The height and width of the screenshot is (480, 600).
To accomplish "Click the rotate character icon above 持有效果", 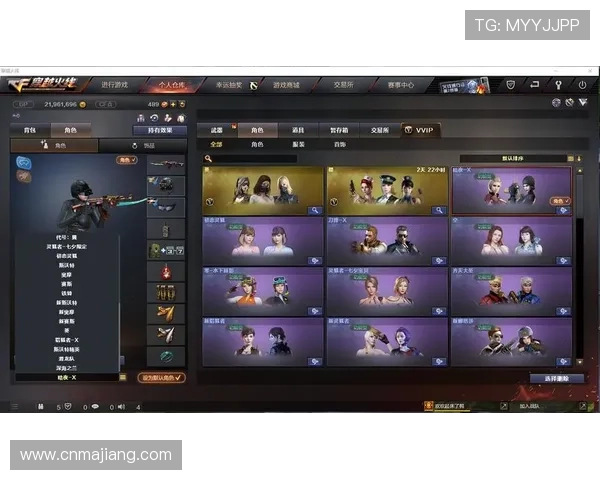I will click(x=154, y=118).
